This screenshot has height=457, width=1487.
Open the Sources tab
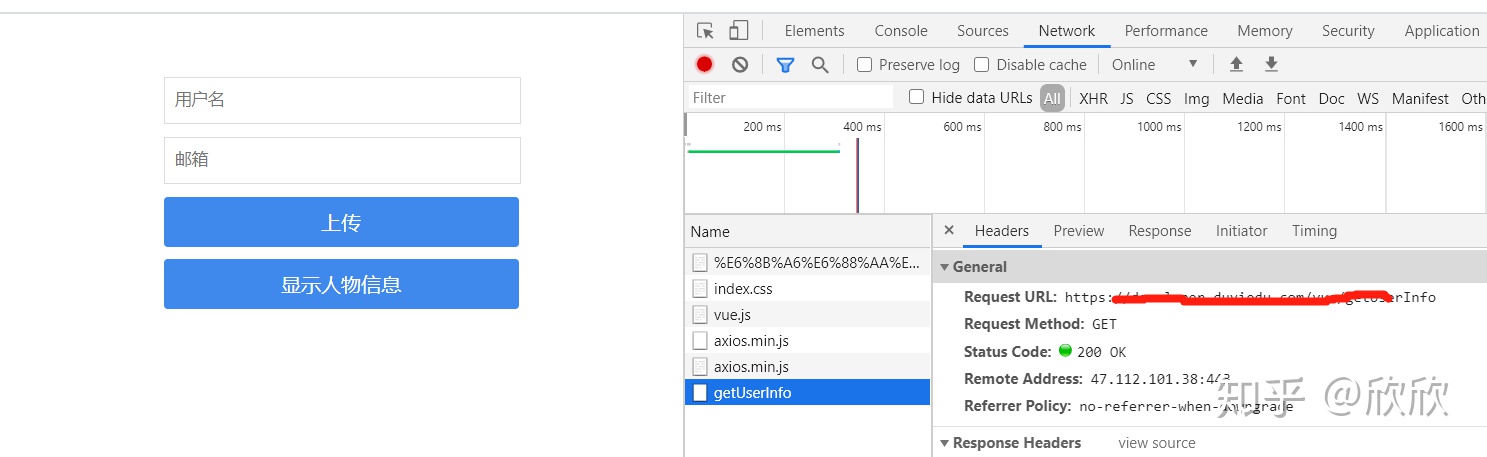(x=982, y=31)
